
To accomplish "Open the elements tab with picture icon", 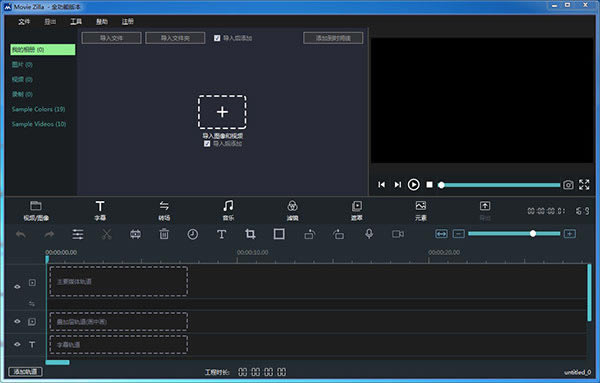I will [421, 210].
